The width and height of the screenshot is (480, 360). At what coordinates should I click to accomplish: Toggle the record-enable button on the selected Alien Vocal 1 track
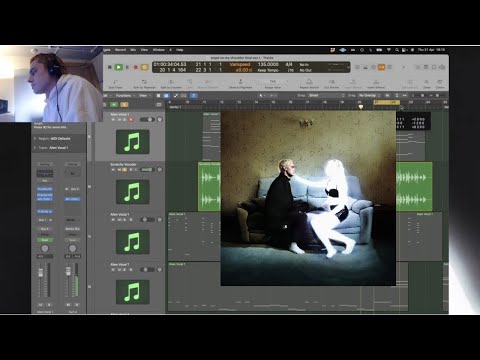click(131, 120)
